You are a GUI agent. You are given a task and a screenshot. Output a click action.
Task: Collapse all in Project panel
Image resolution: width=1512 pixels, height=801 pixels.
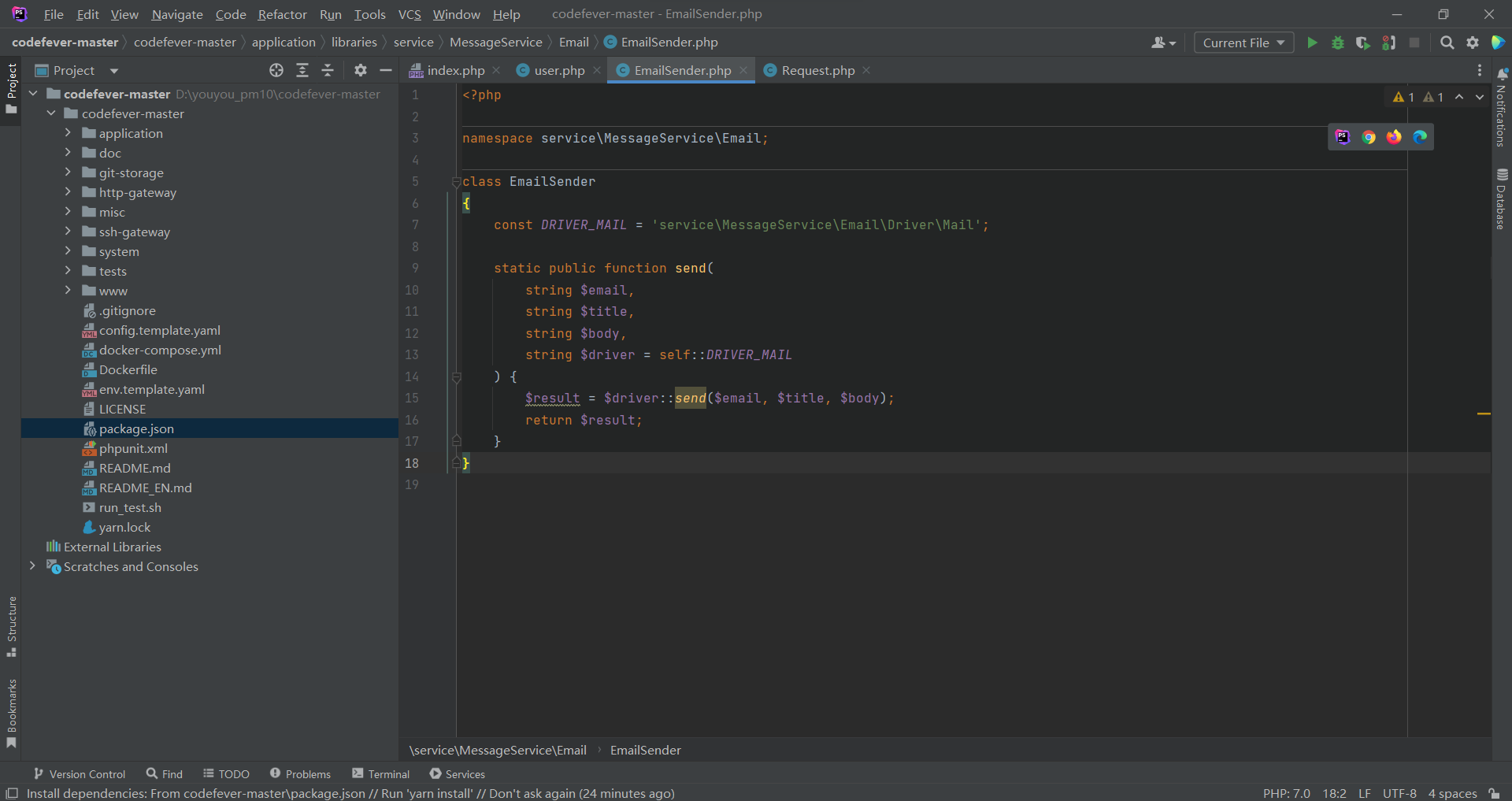tap(328, 70)
